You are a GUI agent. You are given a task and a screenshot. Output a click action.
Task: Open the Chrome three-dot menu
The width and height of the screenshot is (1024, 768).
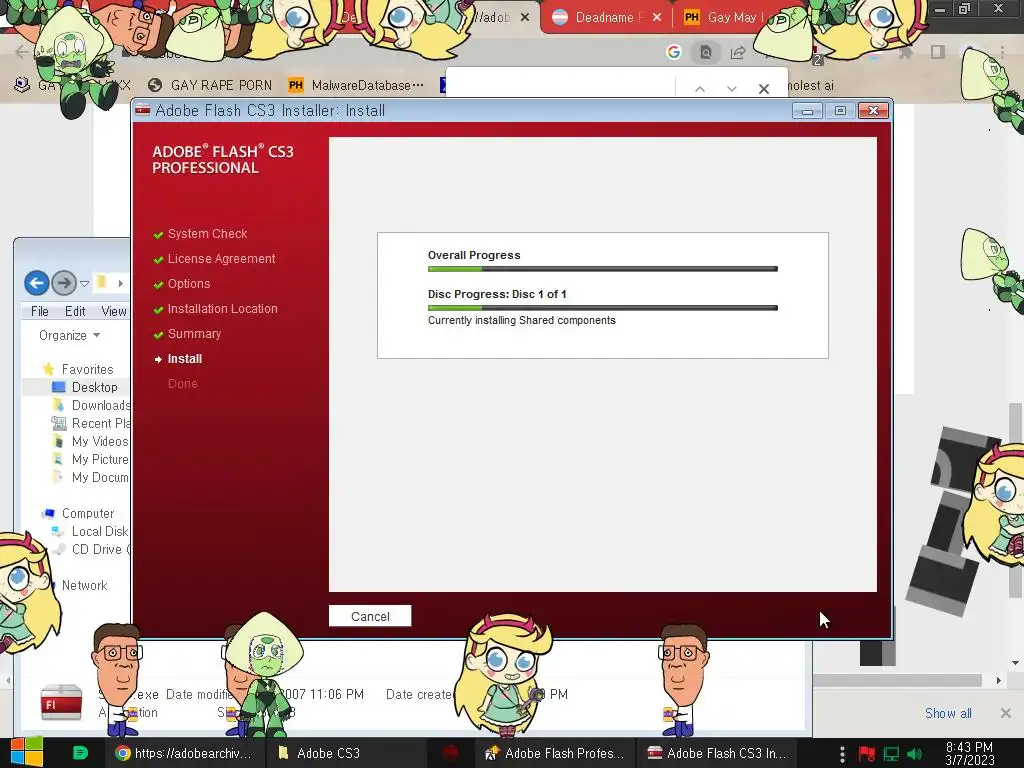1002,52
